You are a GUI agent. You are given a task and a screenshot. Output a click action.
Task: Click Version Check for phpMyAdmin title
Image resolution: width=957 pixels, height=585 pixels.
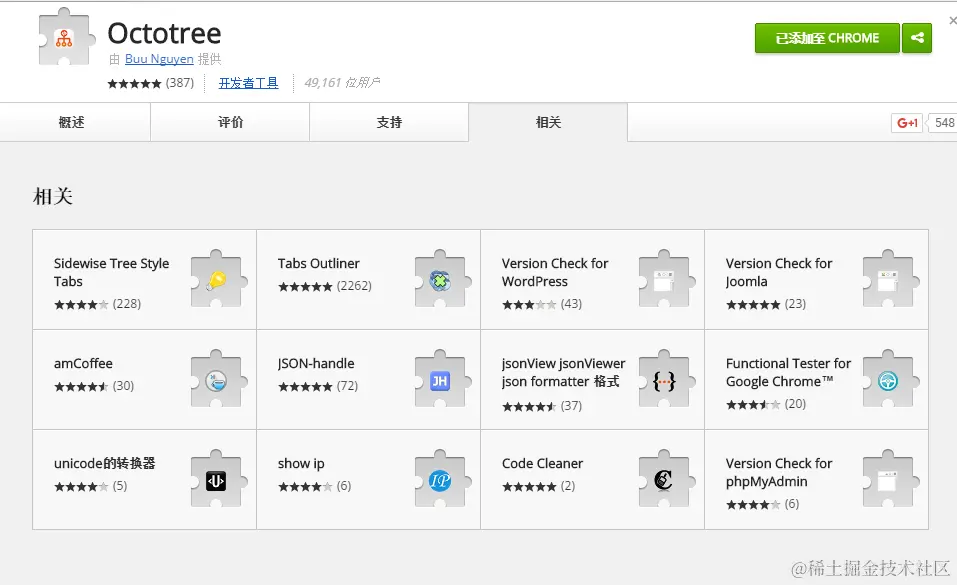(779, 473)
